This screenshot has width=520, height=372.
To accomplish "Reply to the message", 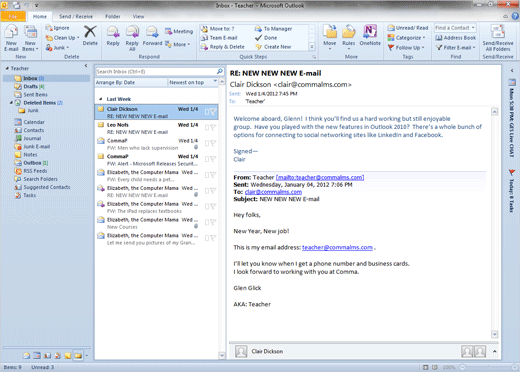I will [x=113, y=36].
